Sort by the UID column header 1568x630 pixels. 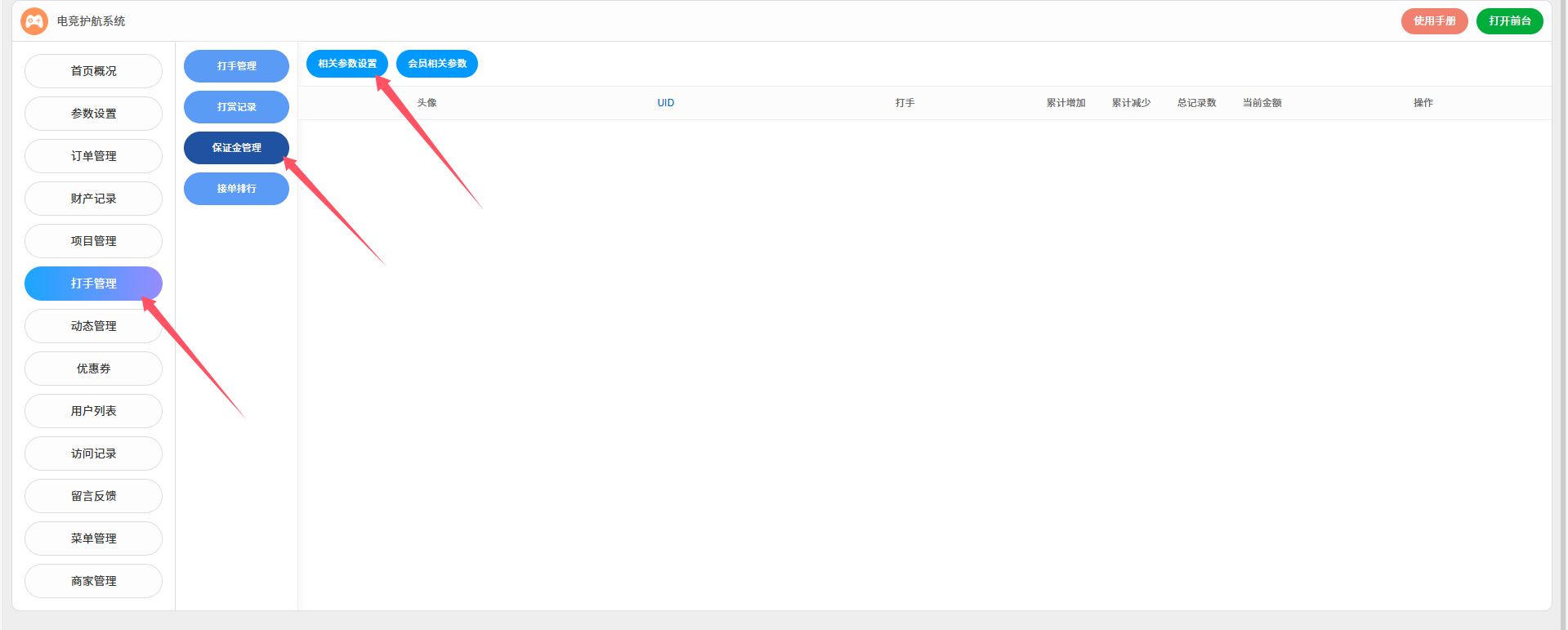pyautogui.click(x=665, y=103)
